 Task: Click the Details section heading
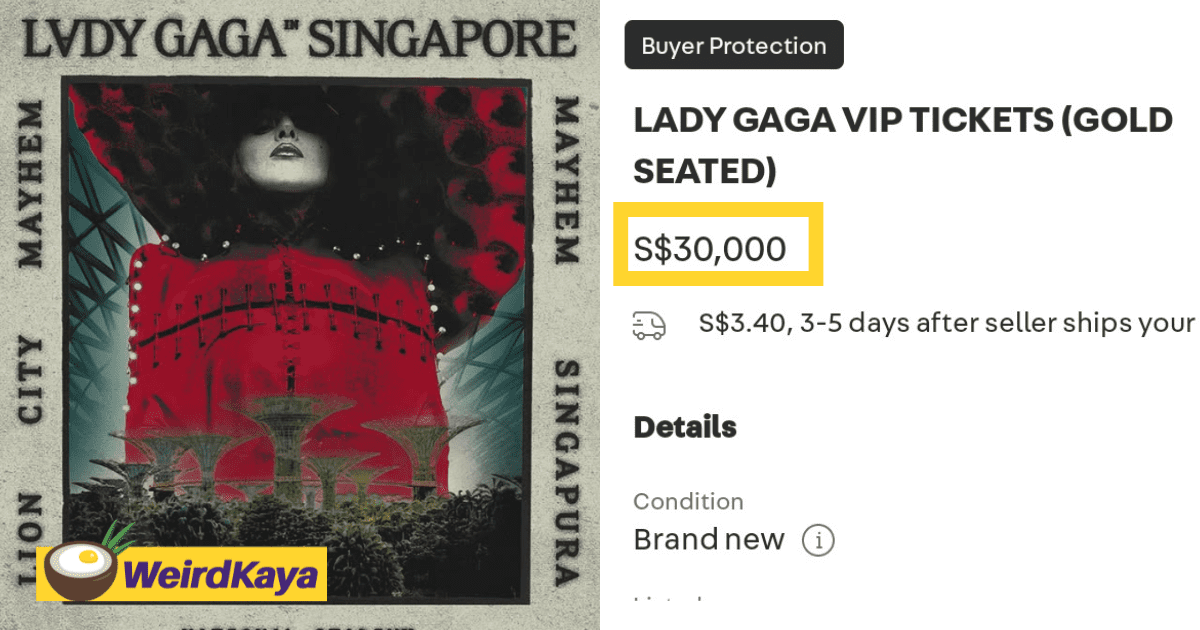(685, 427)
